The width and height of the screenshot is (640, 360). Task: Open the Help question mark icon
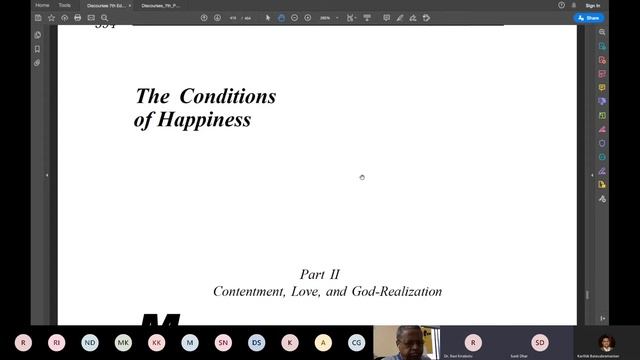(x=562, y=5)
